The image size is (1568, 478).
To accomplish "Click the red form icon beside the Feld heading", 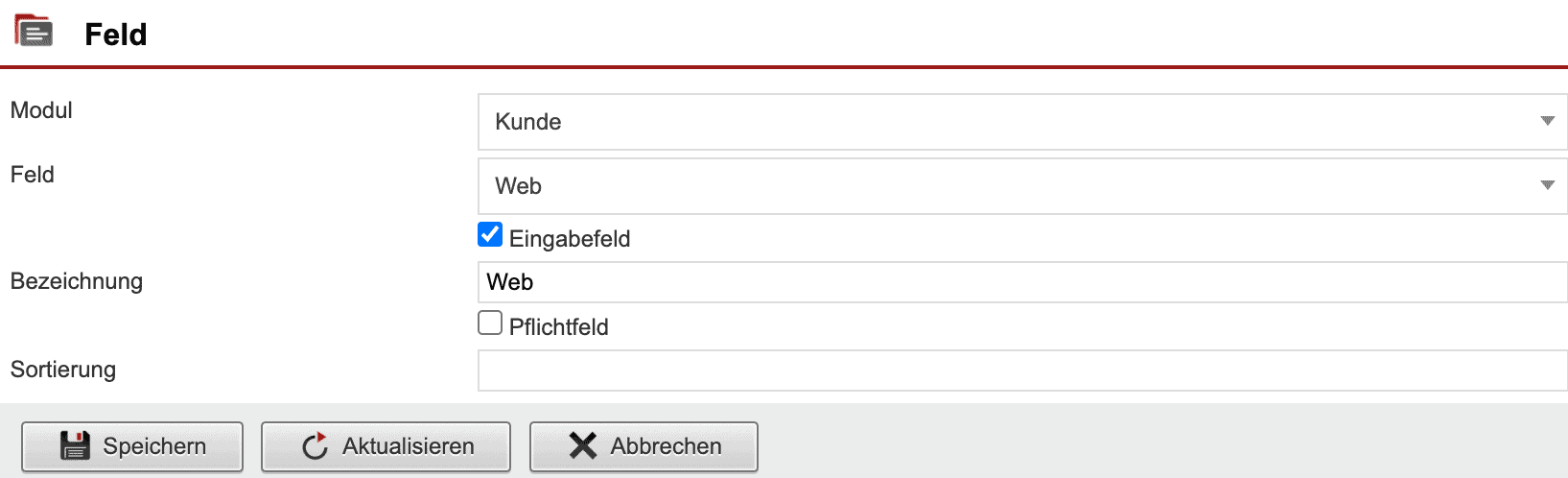I will click(x=34, y=32).
